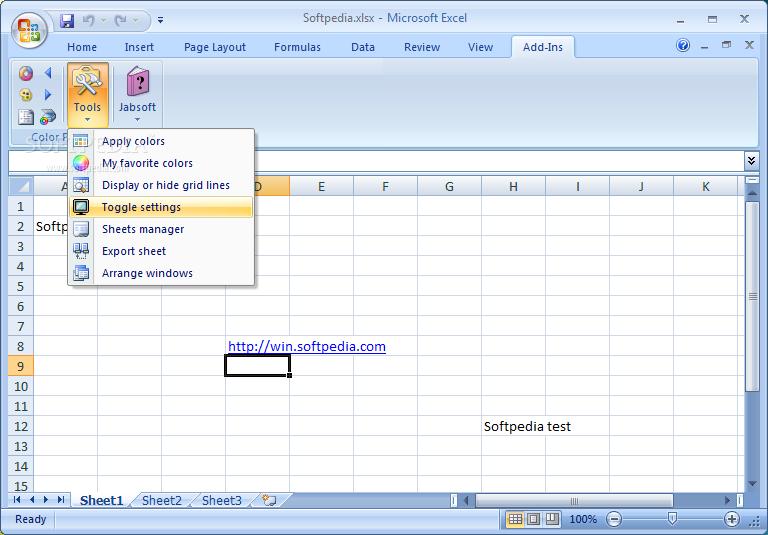
Task: Open Undo history dropdown arrow
Action: [103, 21]
